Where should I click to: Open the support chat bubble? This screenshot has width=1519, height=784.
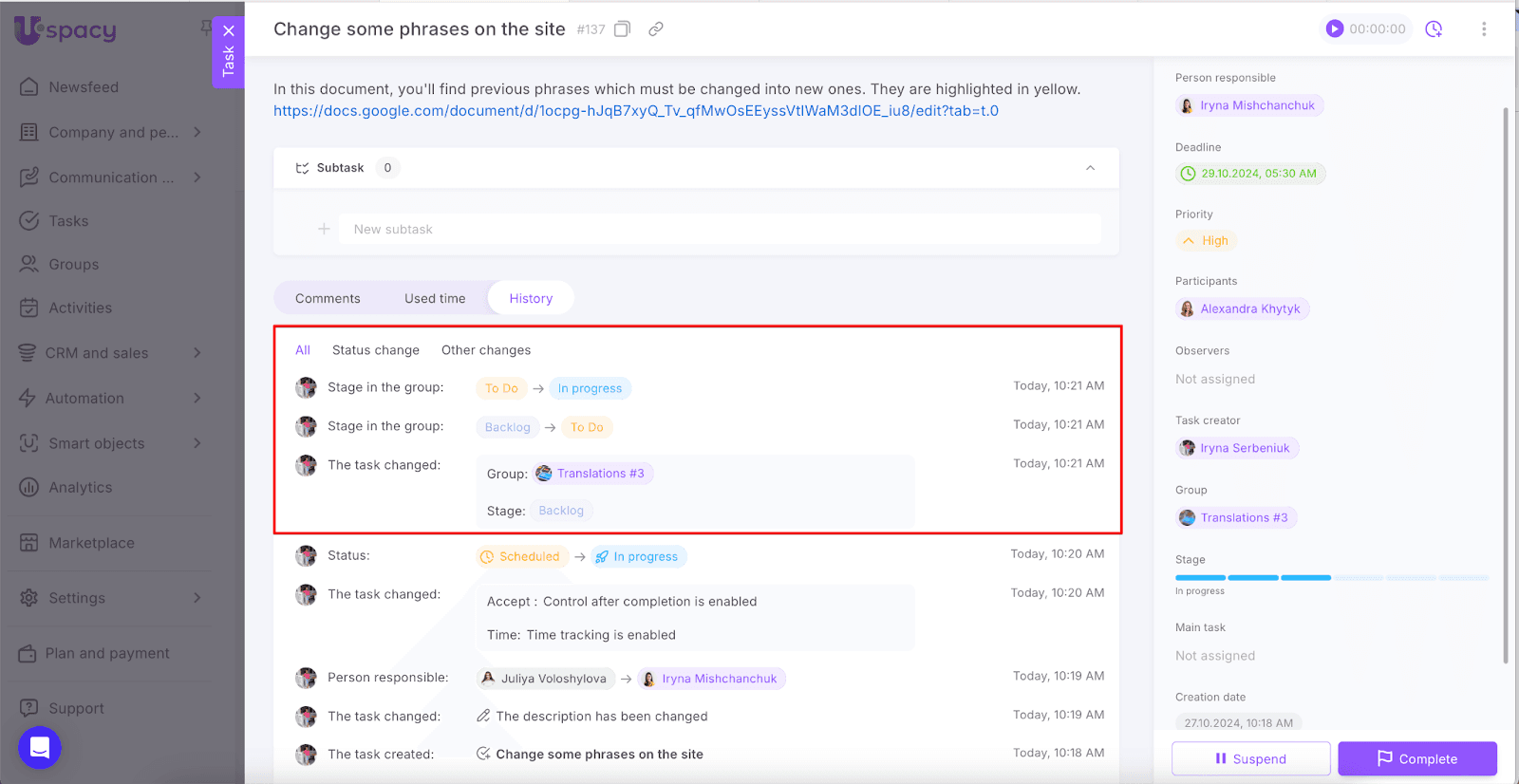40,748
